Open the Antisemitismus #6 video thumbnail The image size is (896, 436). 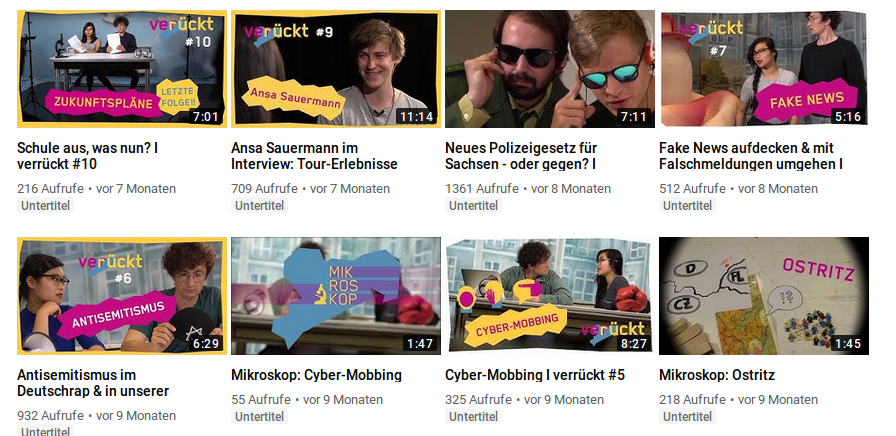click(x=122, y=296)
